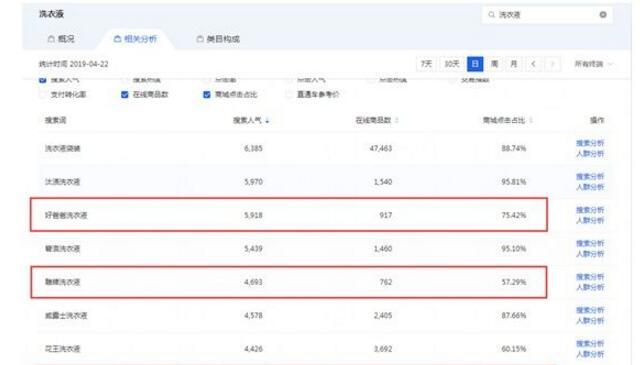The image size is (640, 365).
Task: Open 人群分析 for the 威露士洗衣液 row
Action: 590,321
